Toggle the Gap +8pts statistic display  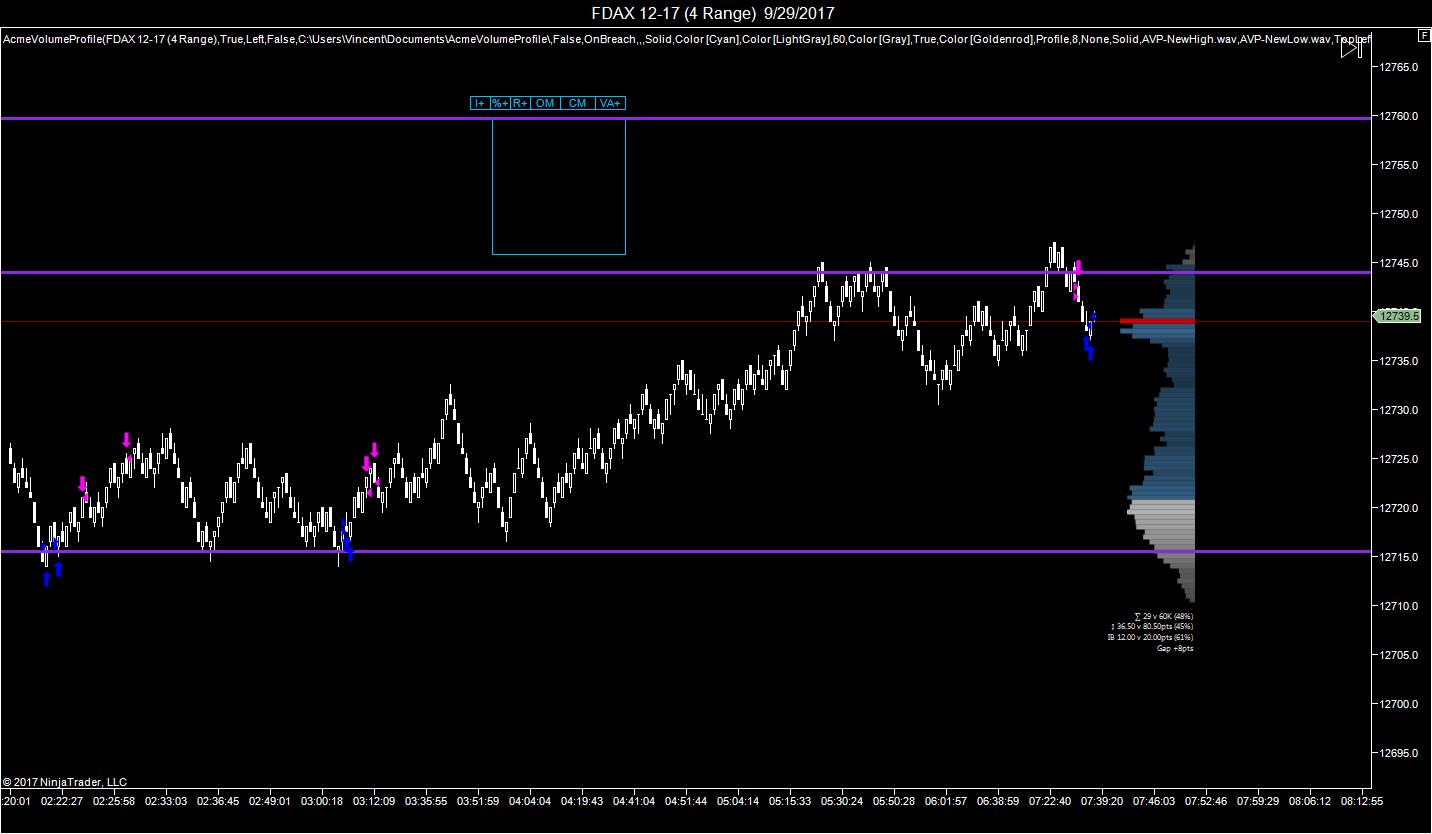pyautogui.click(x=1177, y=648)
